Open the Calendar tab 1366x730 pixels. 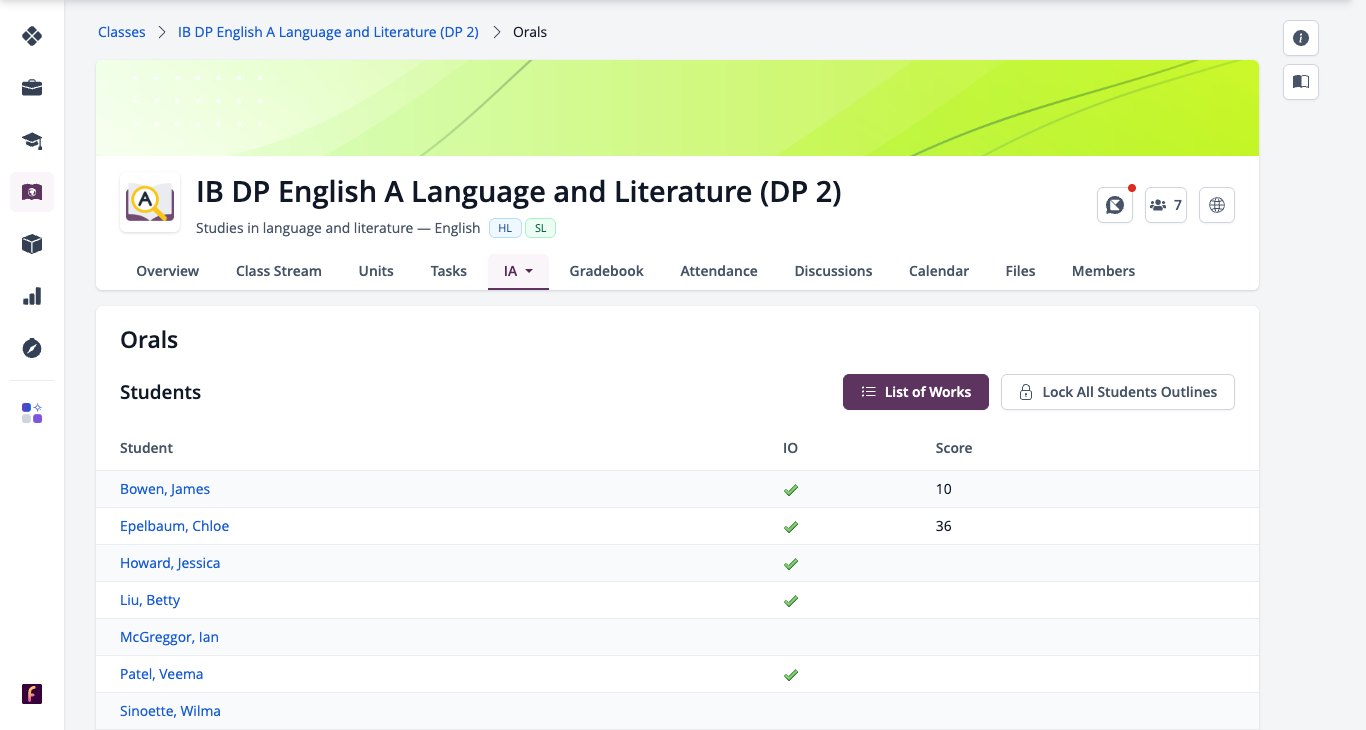[939, 271]
